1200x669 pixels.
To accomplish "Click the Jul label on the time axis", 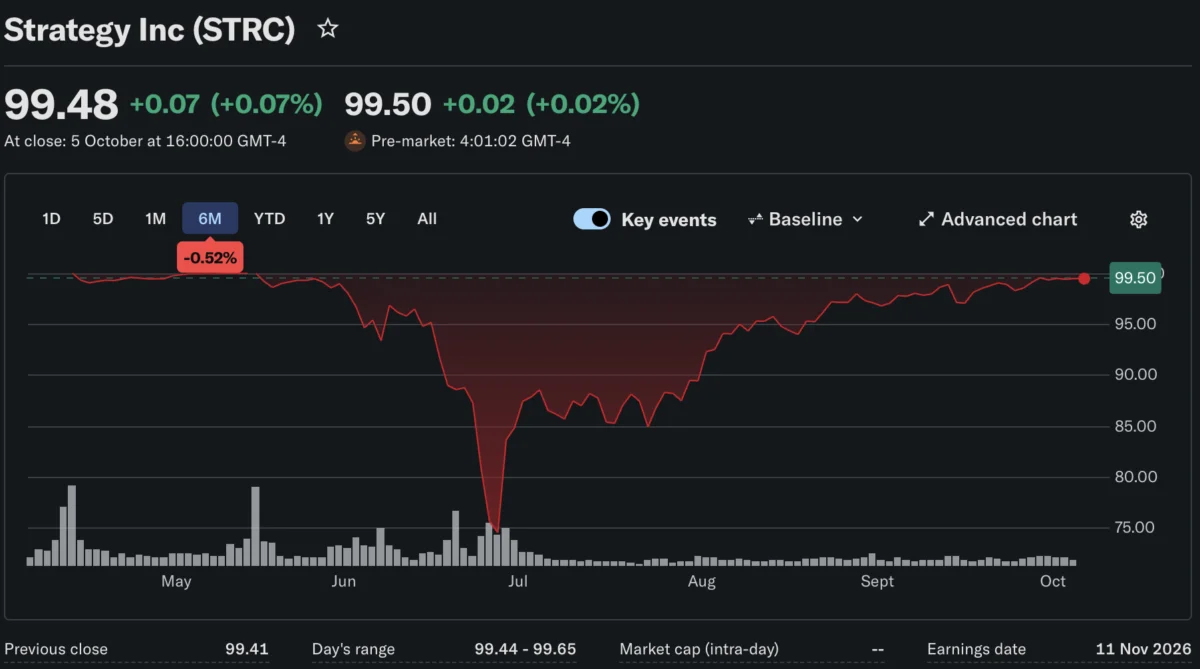I will [x=518, y=581].
